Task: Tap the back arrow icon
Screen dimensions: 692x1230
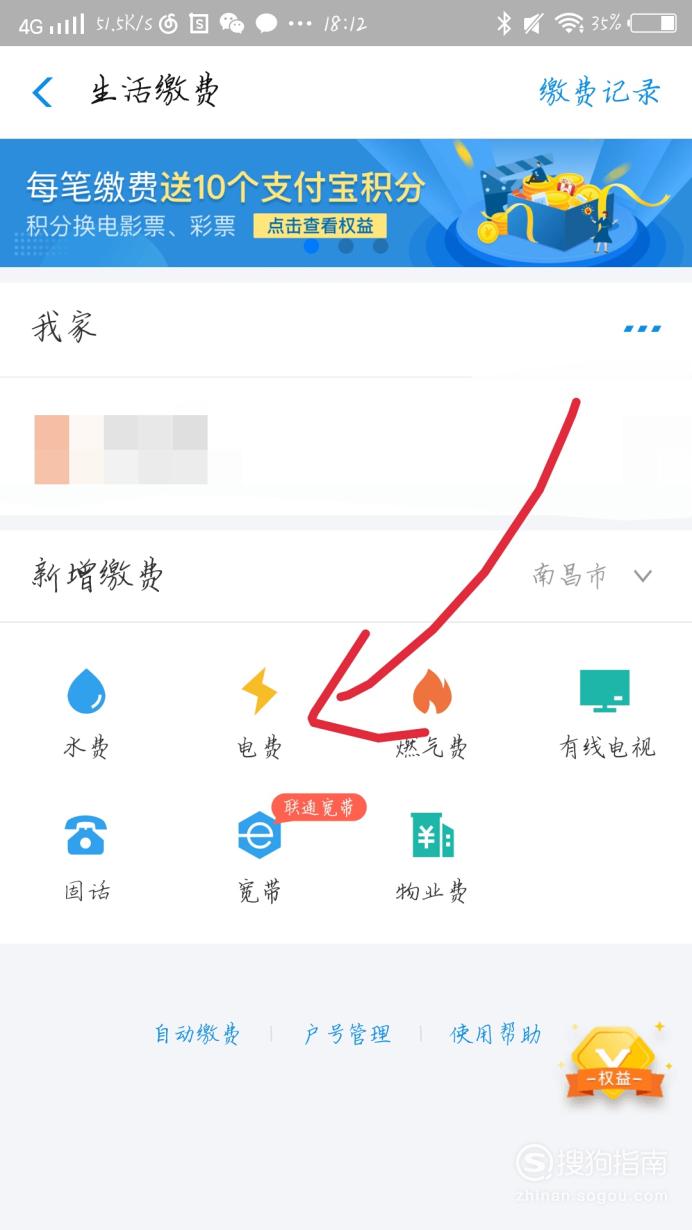Action: coord(42,92)
